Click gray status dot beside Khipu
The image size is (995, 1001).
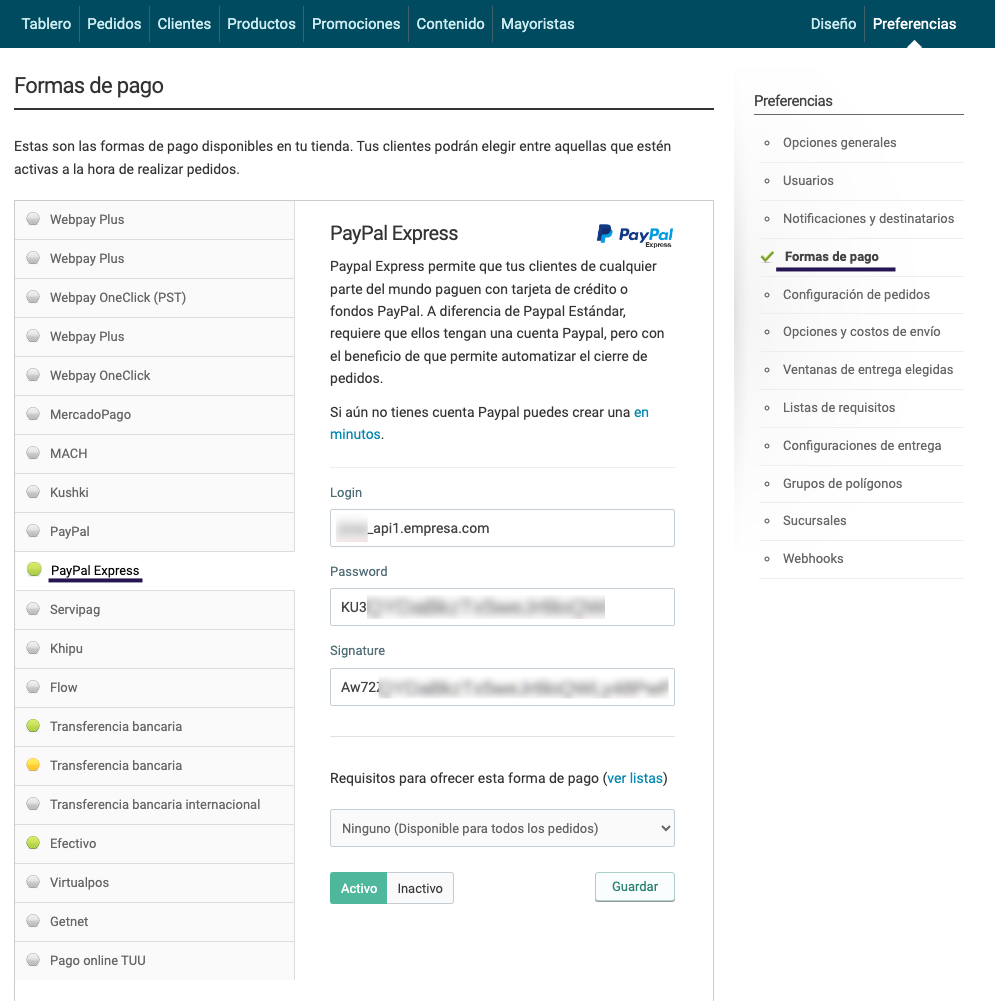33,647
